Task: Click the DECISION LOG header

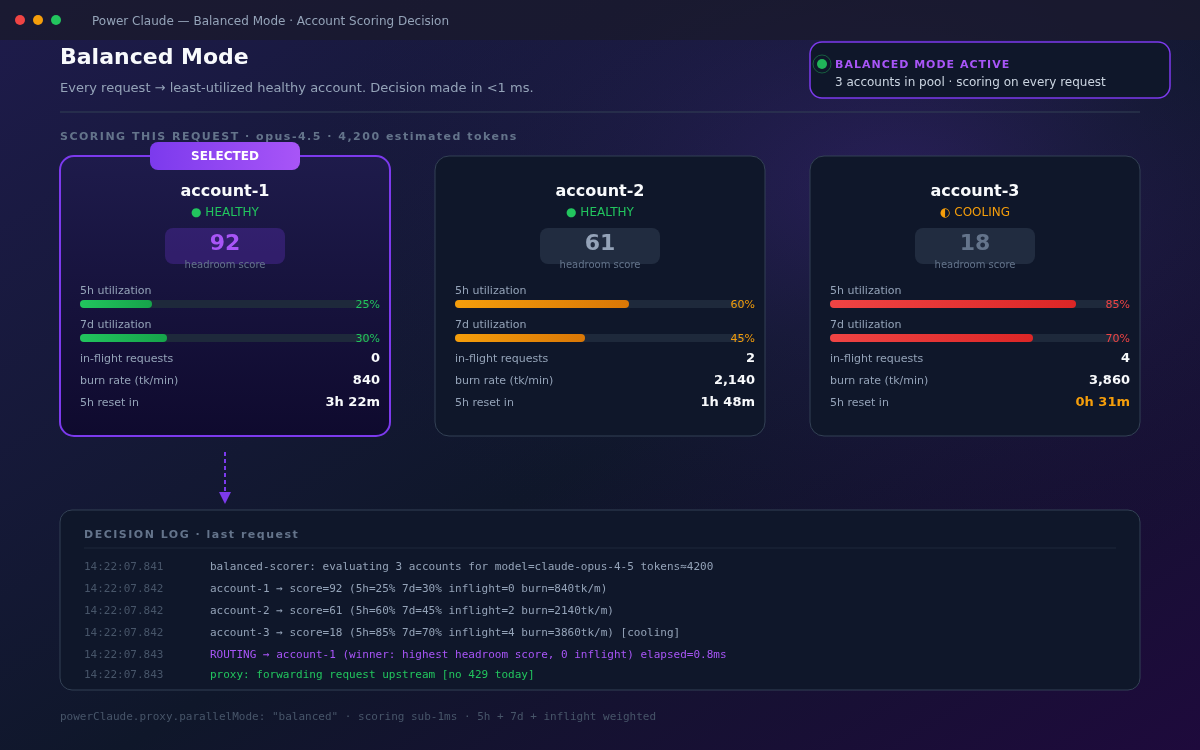Action: pos(191,534)
